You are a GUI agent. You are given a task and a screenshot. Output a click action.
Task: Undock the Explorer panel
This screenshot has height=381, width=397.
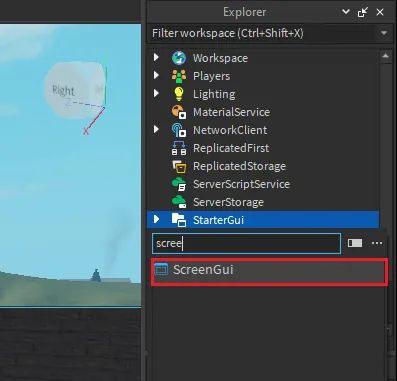(x=363, y=12)
